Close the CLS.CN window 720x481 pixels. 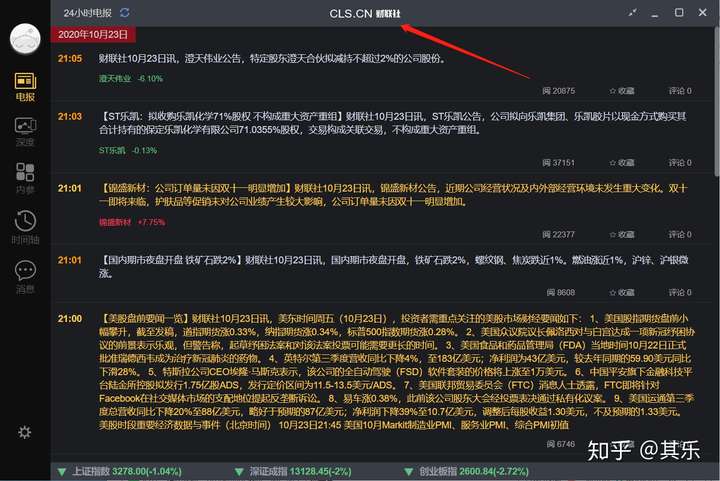pos(703,12)
